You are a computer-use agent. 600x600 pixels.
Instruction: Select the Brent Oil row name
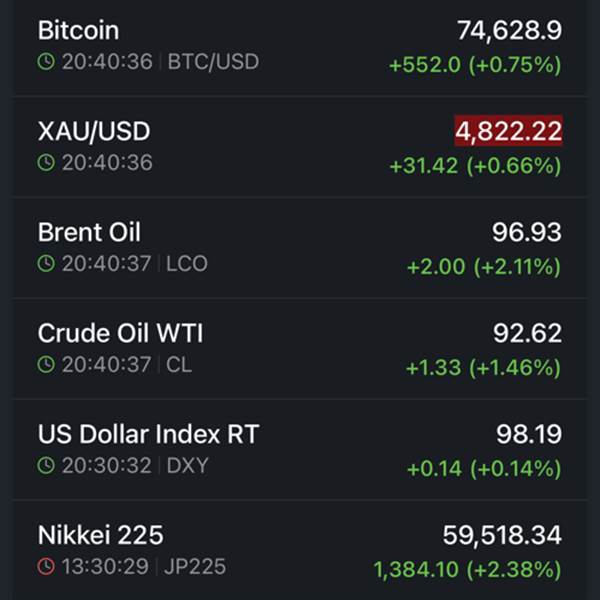pyautogui.click(x=89, y=233)
